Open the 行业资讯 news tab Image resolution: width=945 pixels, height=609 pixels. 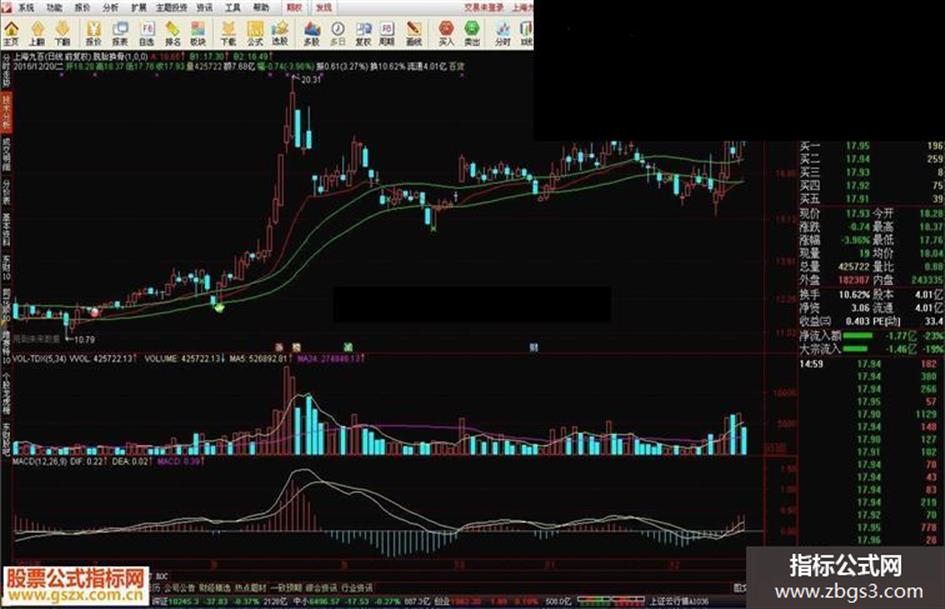click(x=357, y=587)
